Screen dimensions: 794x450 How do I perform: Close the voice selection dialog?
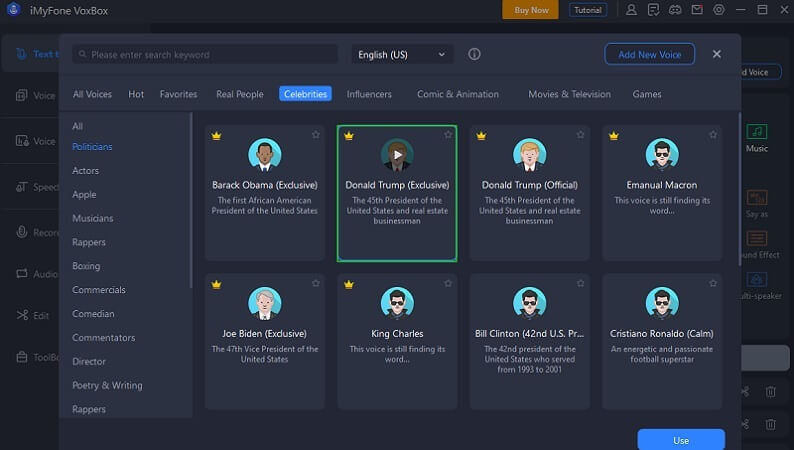(x=717, y=54)
